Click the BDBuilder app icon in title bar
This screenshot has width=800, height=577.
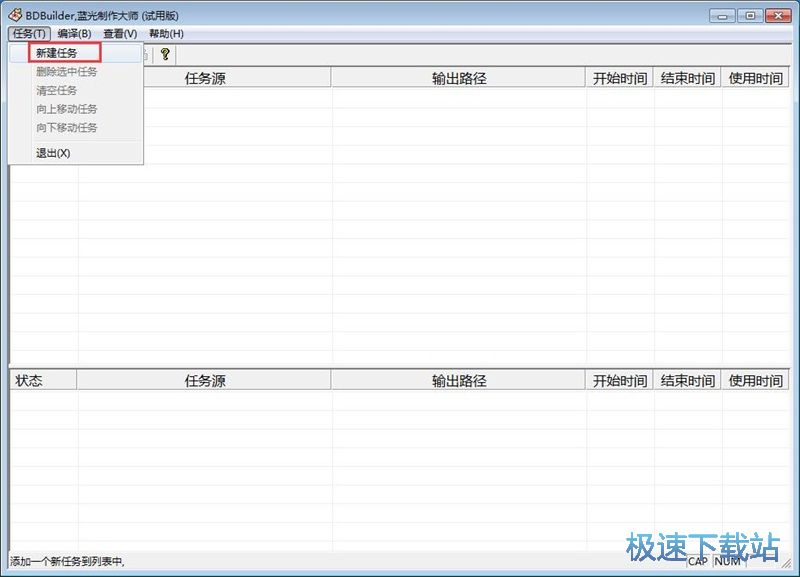coord(15,15)
